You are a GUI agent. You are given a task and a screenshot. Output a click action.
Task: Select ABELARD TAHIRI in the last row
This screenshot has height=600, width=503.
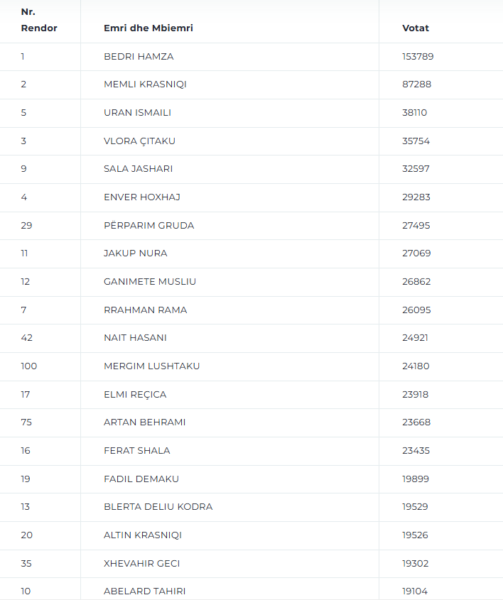click(x=145, y=591)
